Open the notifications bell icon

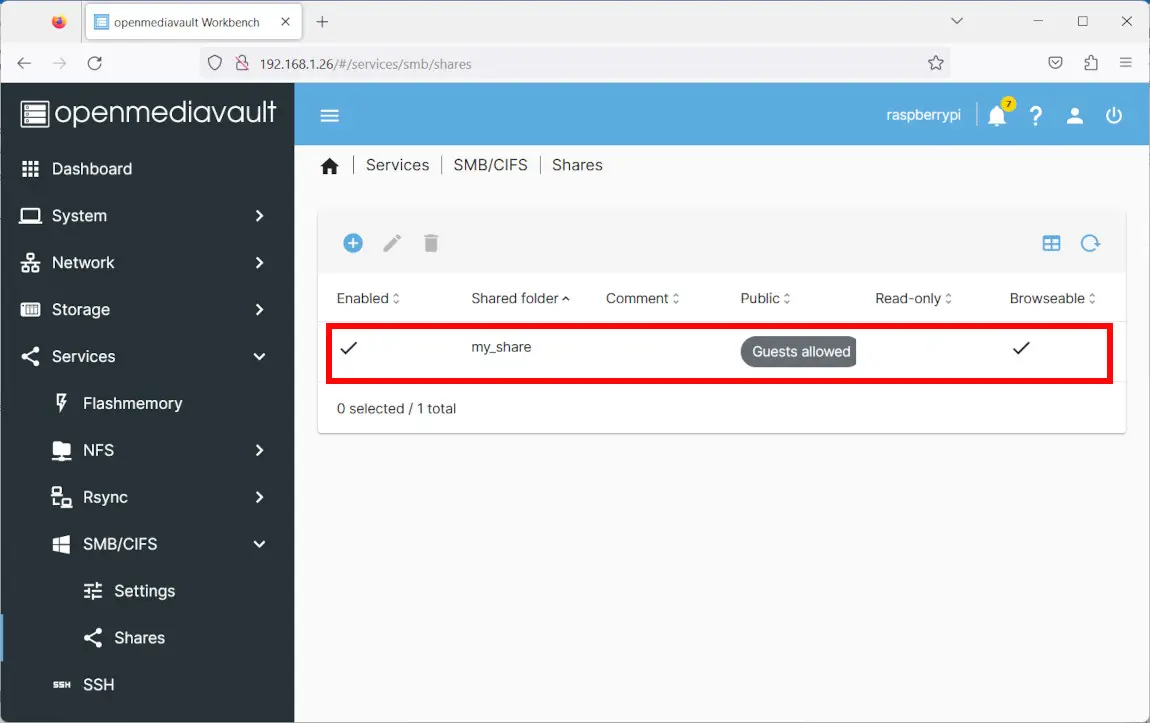tap(997, 116)
